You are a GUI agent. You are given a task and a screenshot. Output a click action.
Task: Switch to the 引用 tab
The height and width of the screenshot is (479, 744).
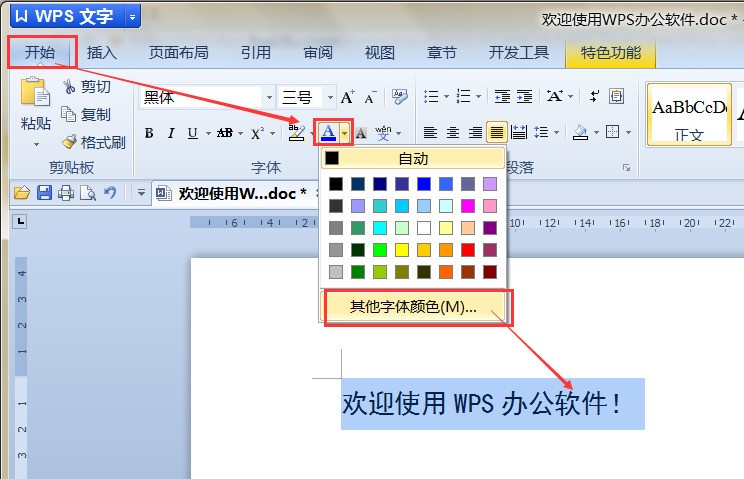255,52
